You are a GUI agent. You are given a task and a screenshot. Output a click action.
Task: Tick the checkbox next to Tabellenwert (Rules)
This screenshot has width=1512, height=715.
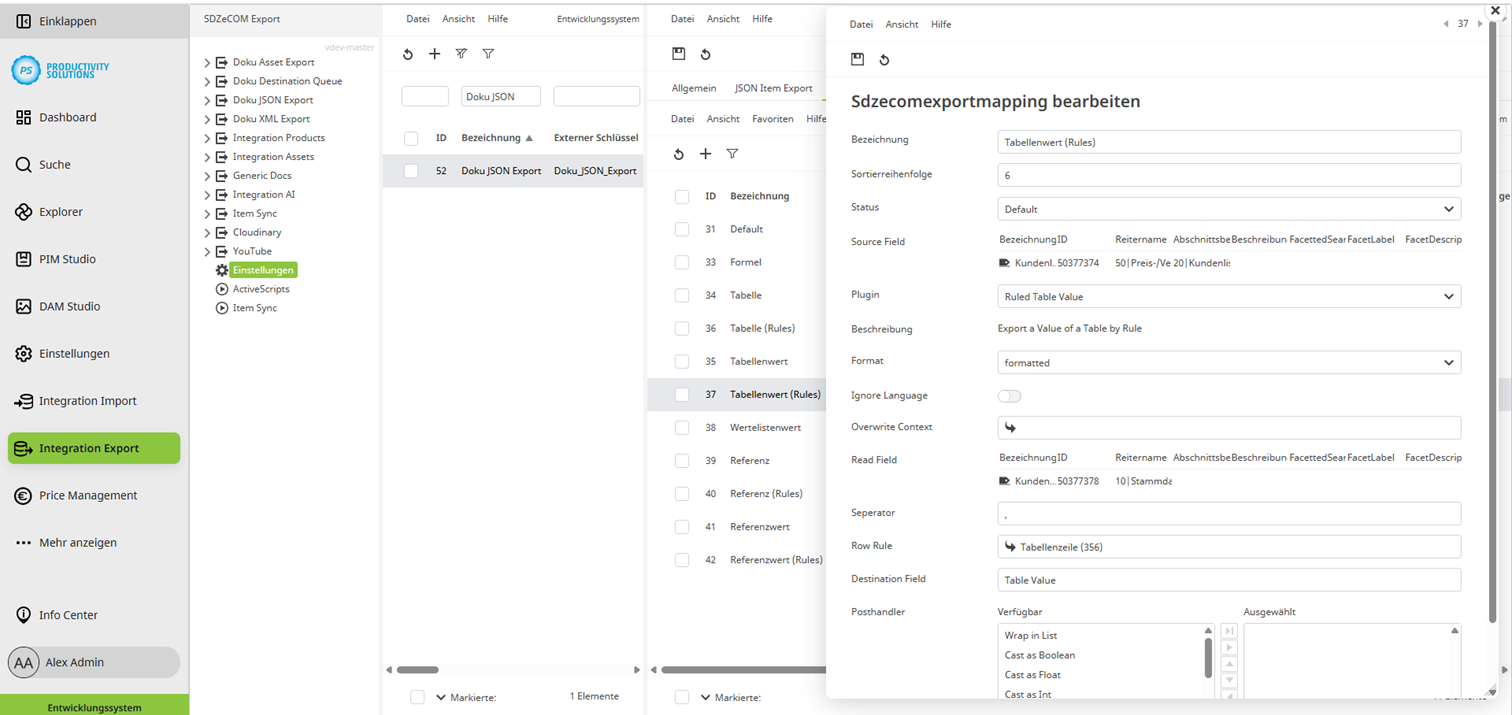681,394
